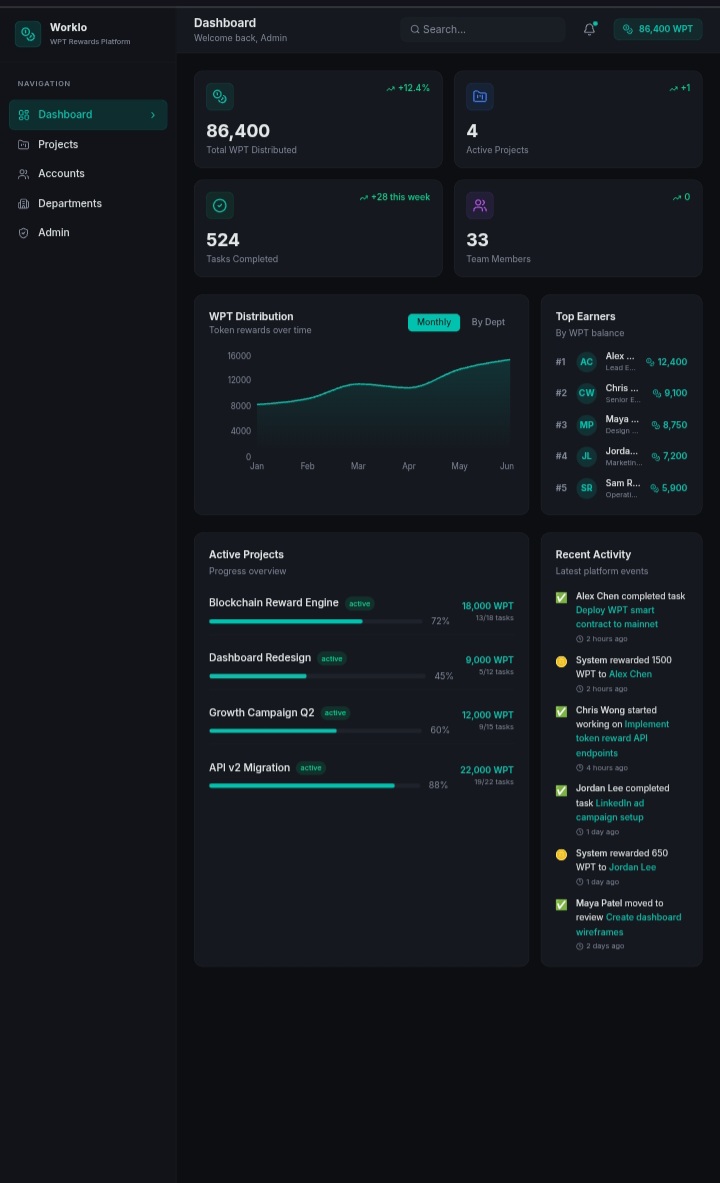Click the 7,200 balance for Jordan
The image size is (720, 1183).
coord(669,456)
